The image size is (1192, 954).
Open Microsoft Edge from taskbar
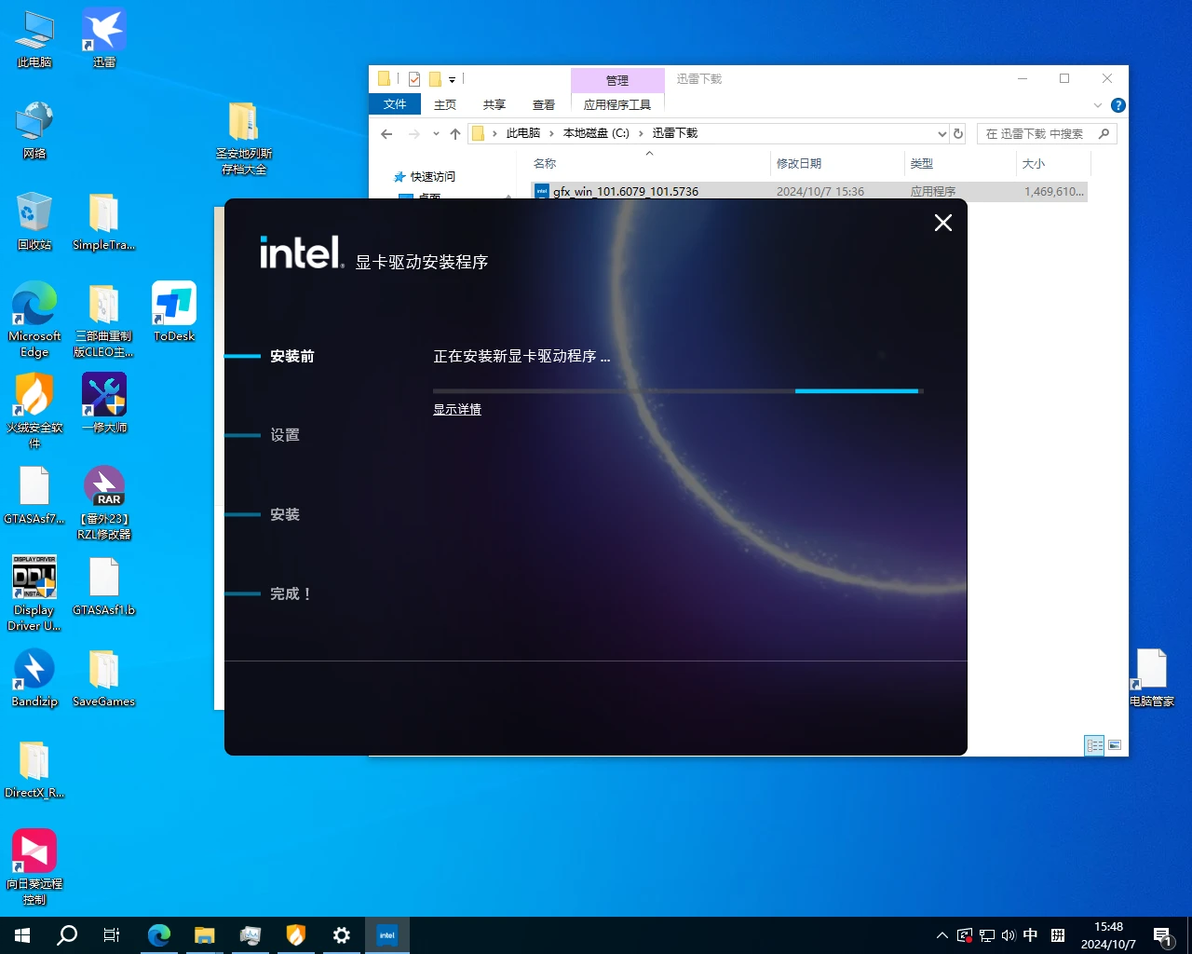159,935
